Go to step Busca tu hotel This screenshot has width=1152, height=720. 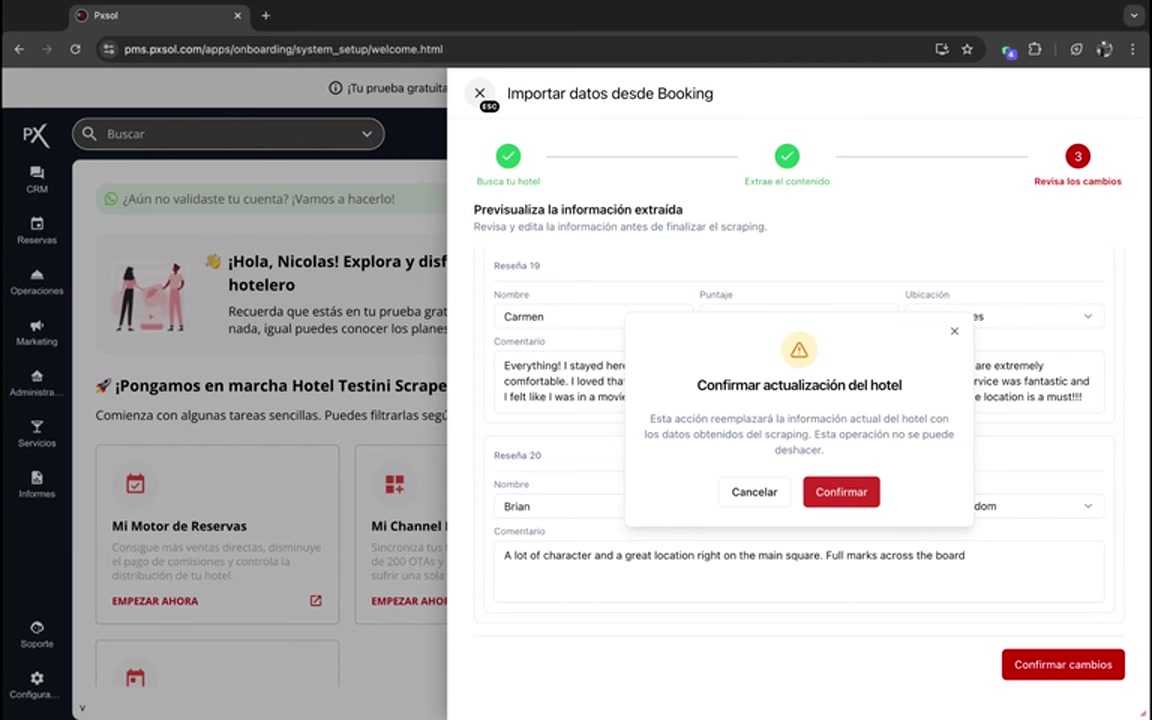(508, 157)
